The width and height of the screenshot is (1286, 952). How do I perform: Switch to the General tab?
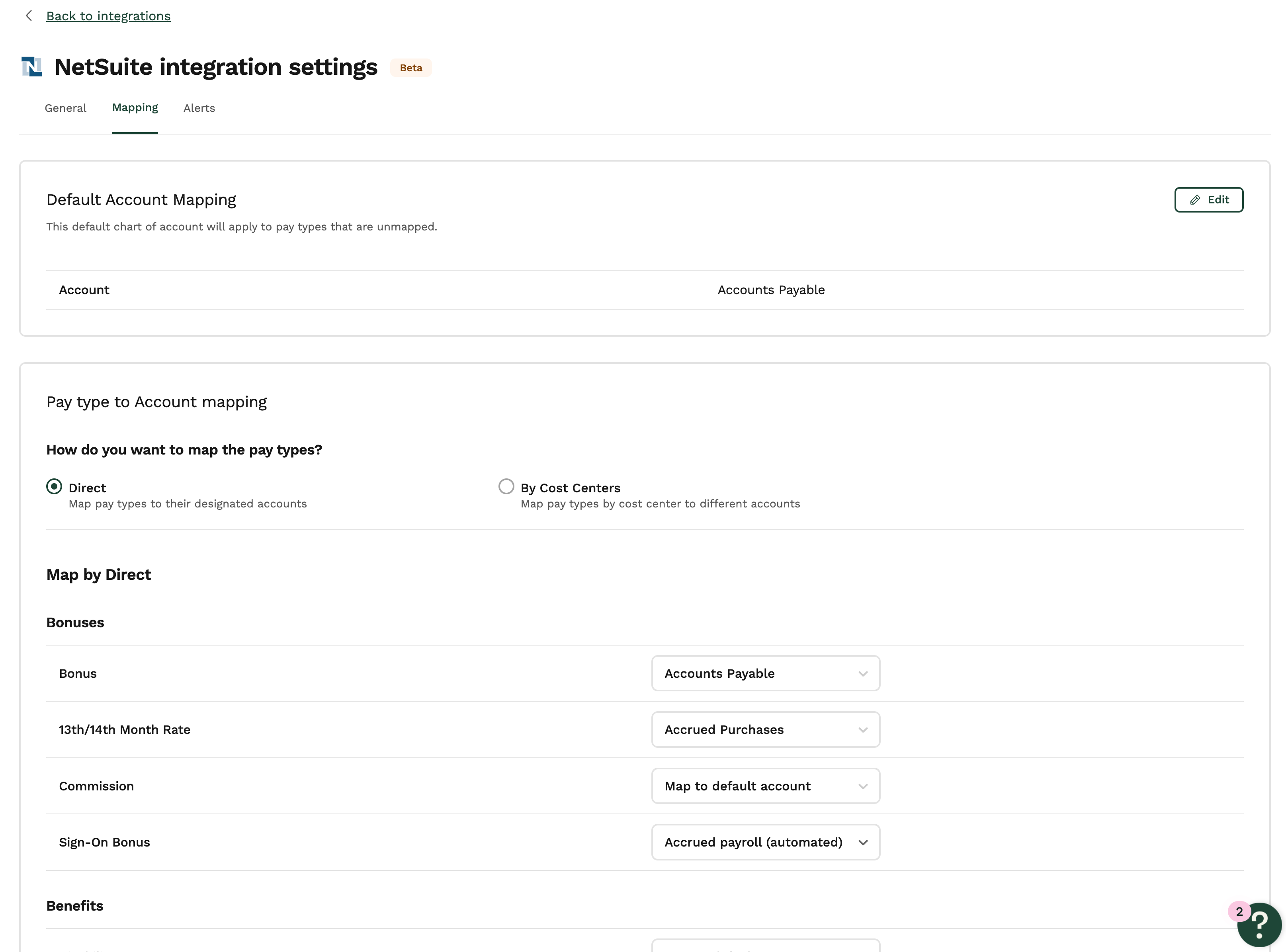(x=66, y=108)
